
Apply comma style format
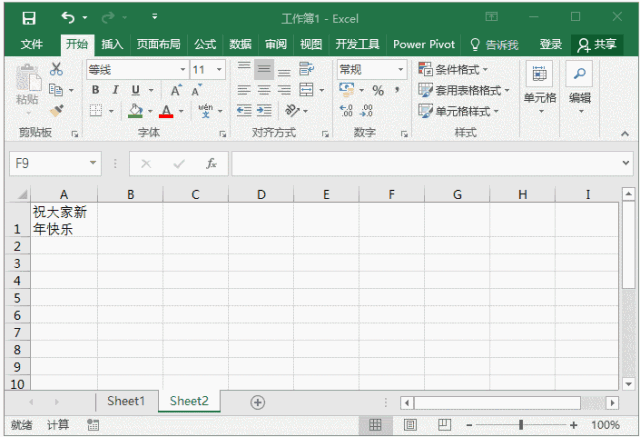[397, 90]
